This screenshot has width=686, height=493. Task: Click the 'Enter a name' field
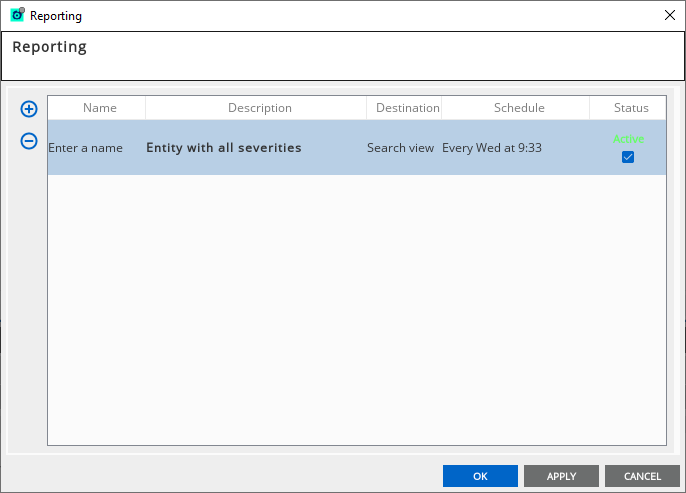click(x=86, y=148)
